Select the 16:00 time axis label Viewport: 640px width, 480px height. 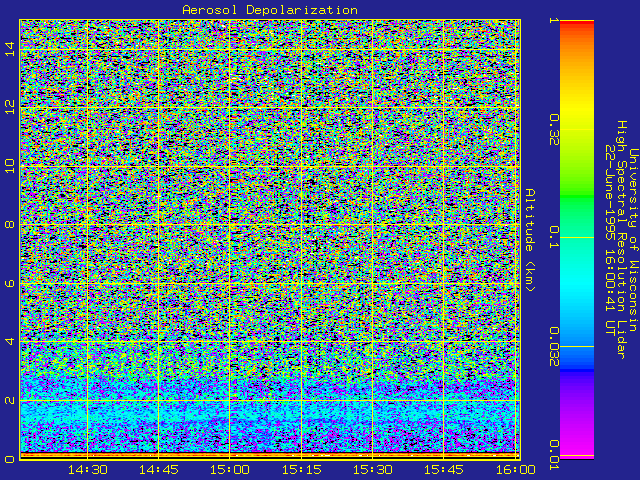(516, 470)
